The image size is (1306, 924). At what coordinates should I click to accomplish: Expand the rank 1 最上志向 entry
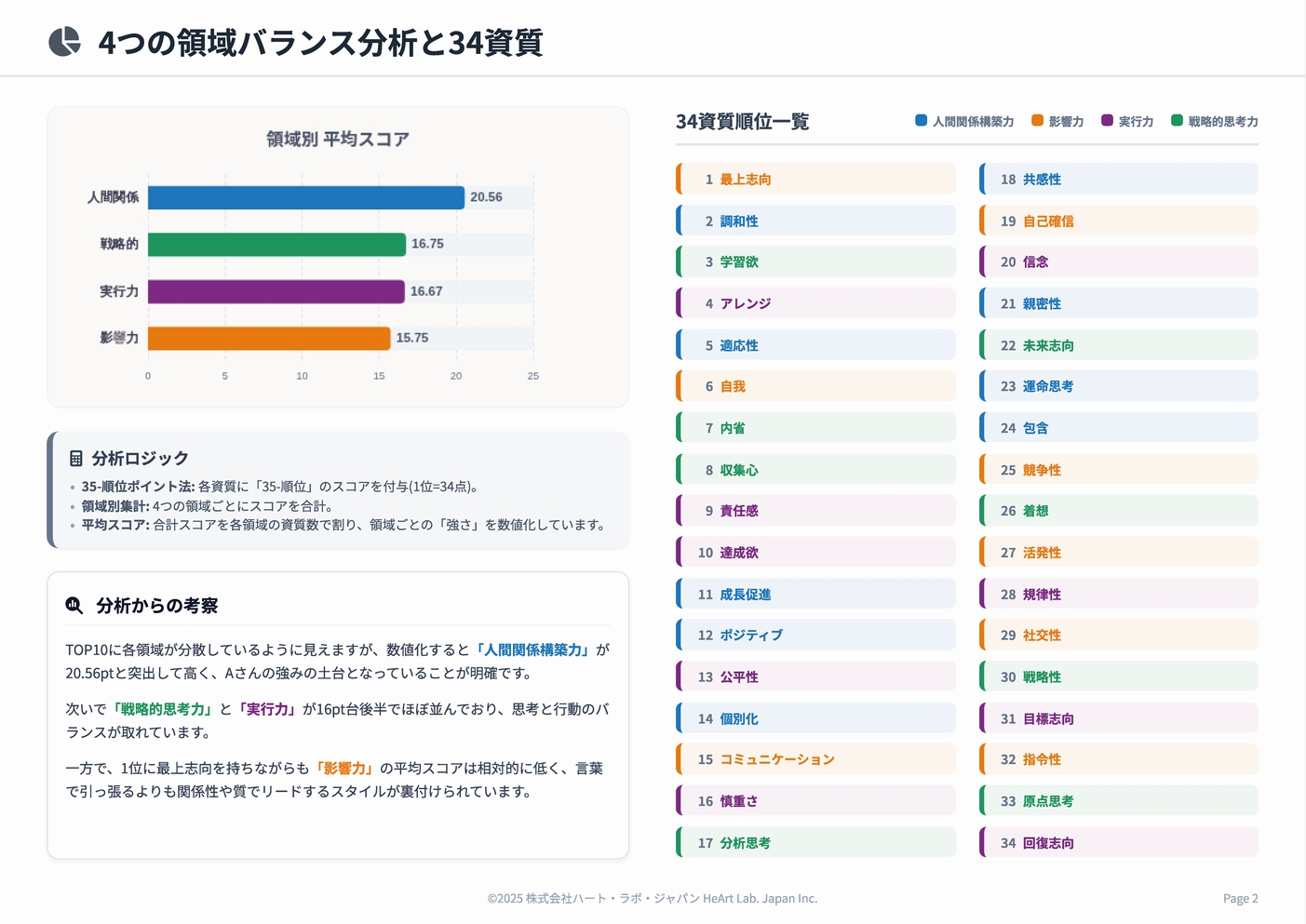[815, 179]
